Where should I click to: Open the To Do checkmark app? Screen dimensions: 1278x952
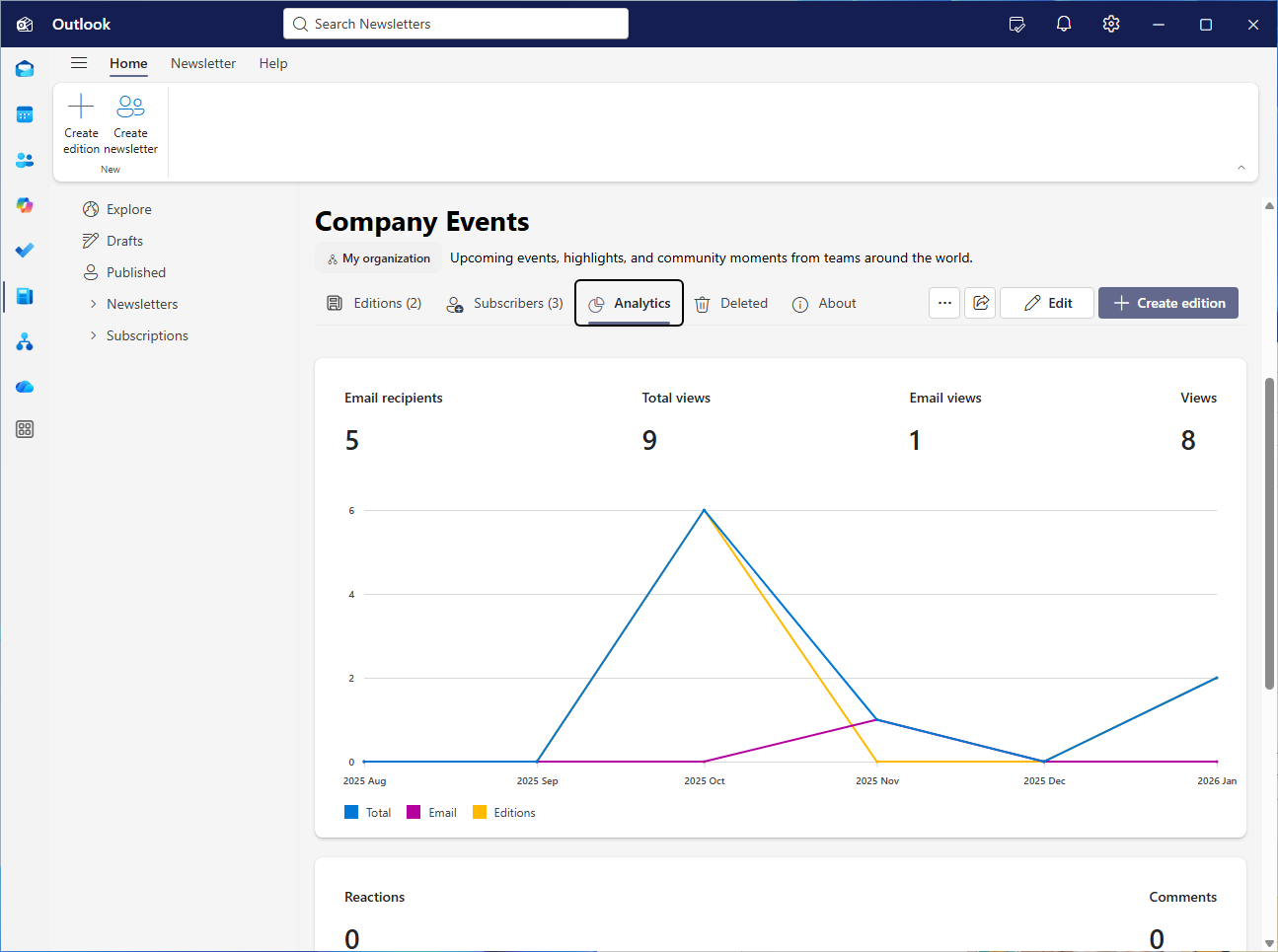pos(25,251)
